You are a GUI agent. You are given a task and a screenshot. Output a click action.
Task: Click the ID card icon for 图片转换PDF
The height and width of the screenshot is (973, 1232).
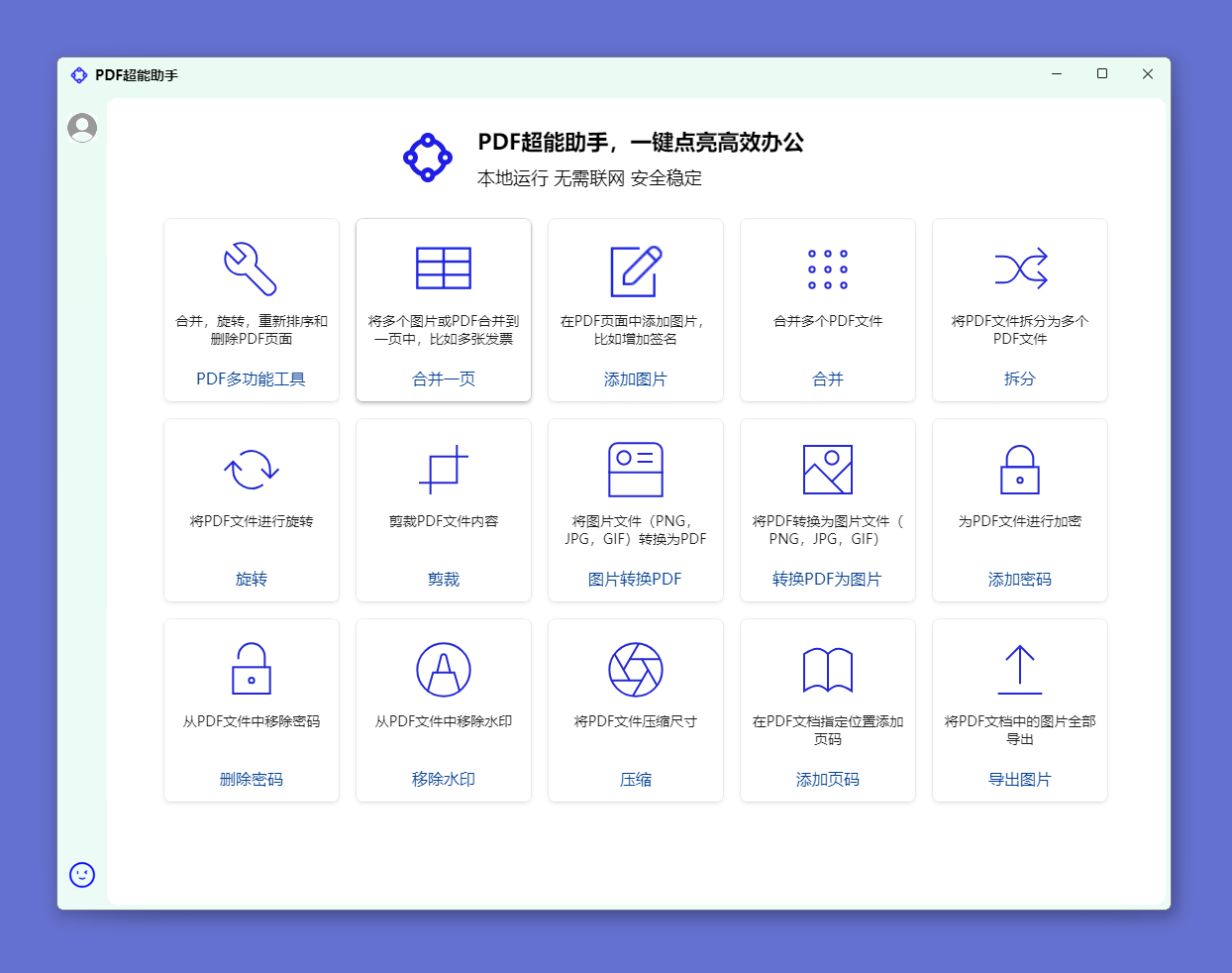tap(636, 470)
